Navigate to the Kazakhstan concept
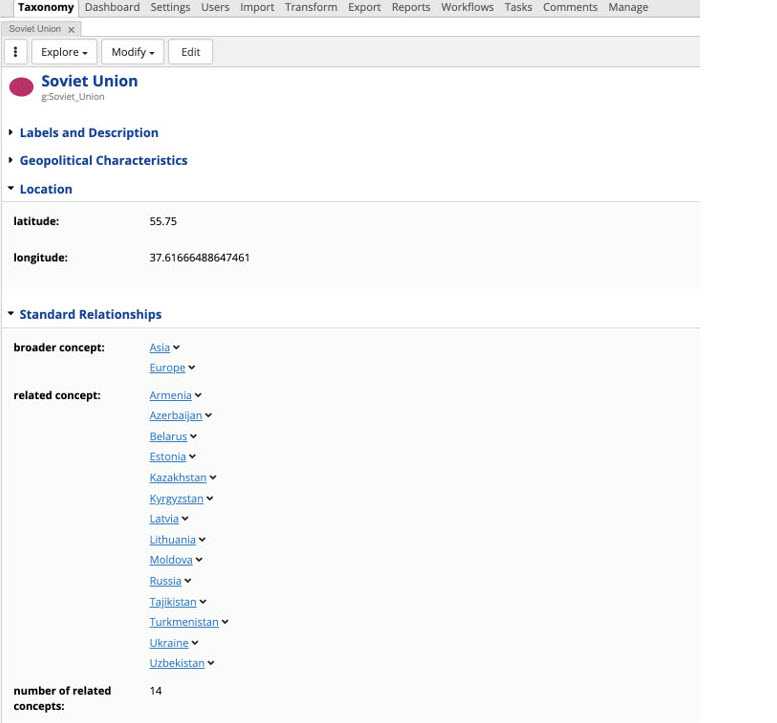777x723 pixels. tap(178, 478)
